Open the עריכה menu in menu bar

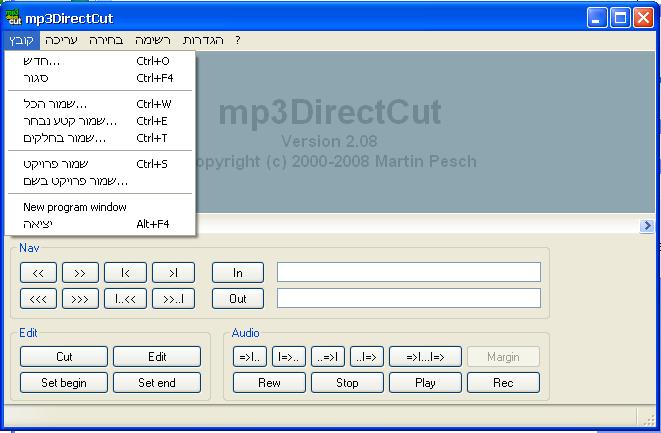[x=60, y=40]
